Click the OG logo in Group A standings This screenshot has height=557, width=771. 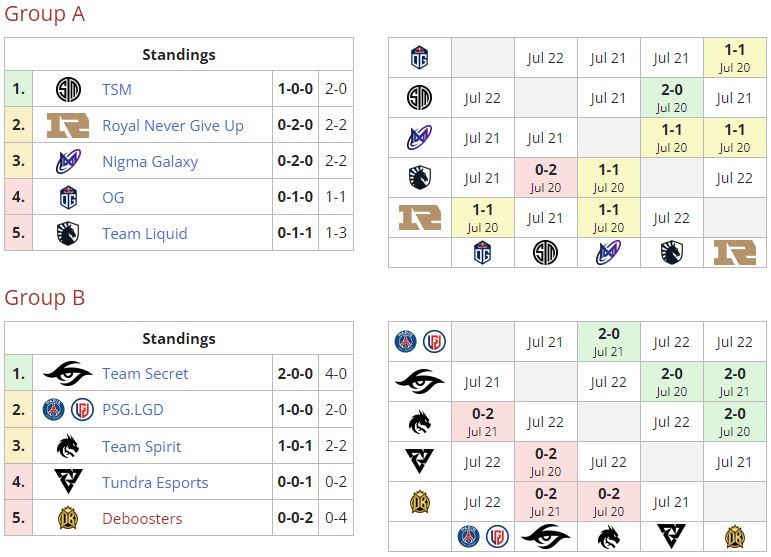pos(68,198)
